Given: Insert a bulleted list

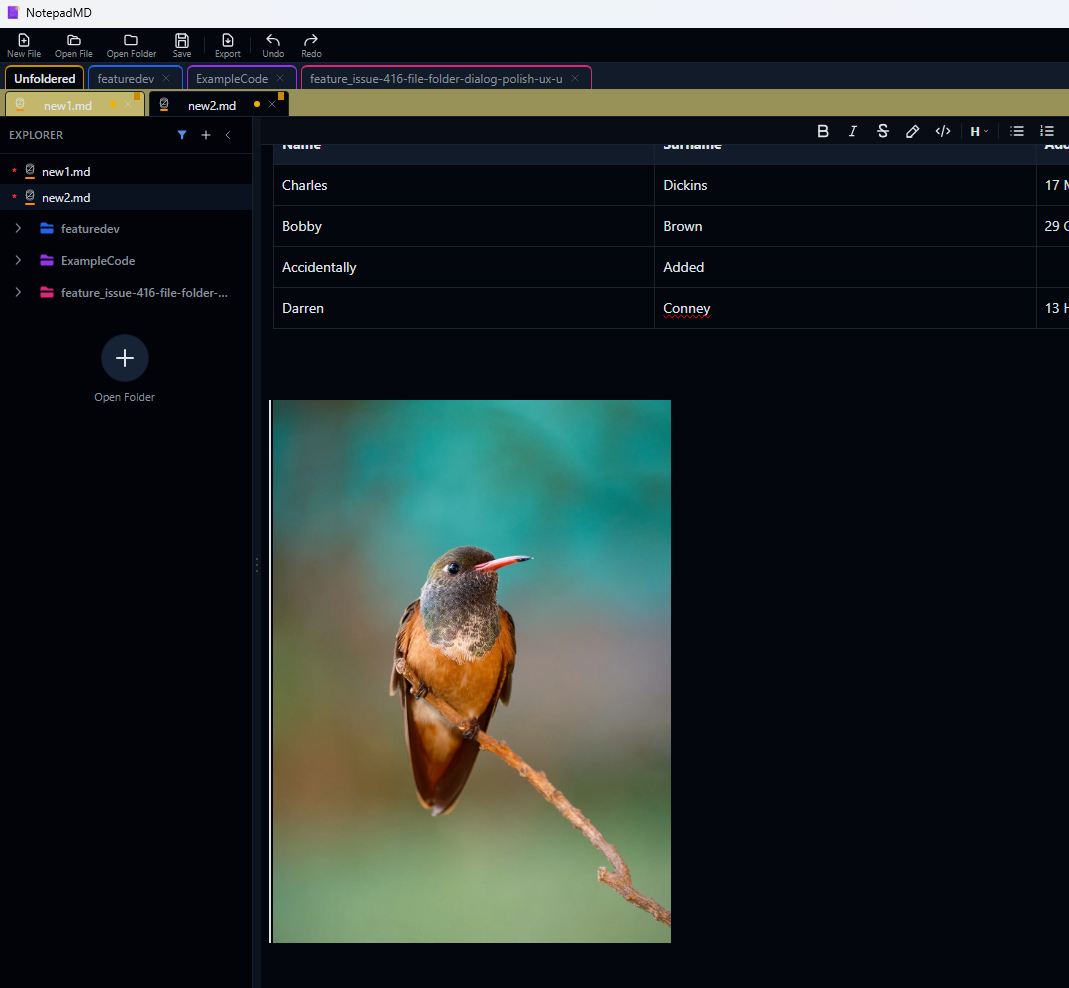Looking at the screenshot, I should point(1017,132).
